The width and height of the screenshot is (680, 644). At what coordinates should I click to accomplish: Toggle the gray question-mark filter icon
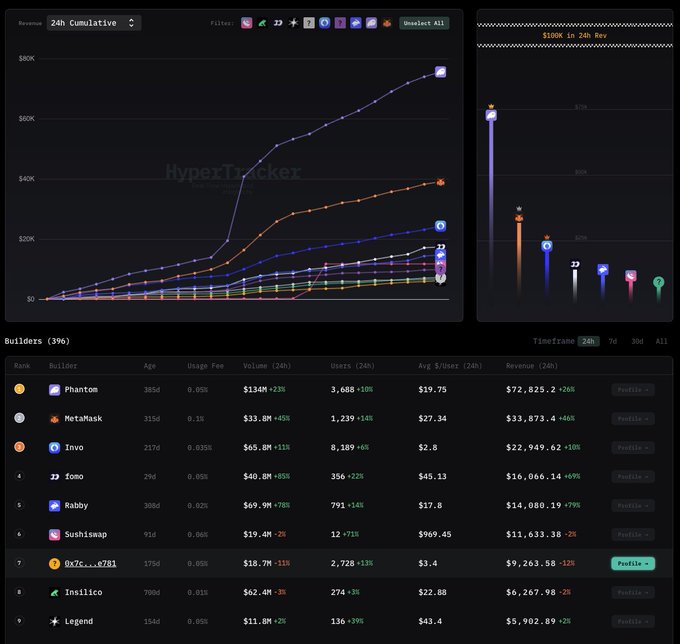pos(309,23)
